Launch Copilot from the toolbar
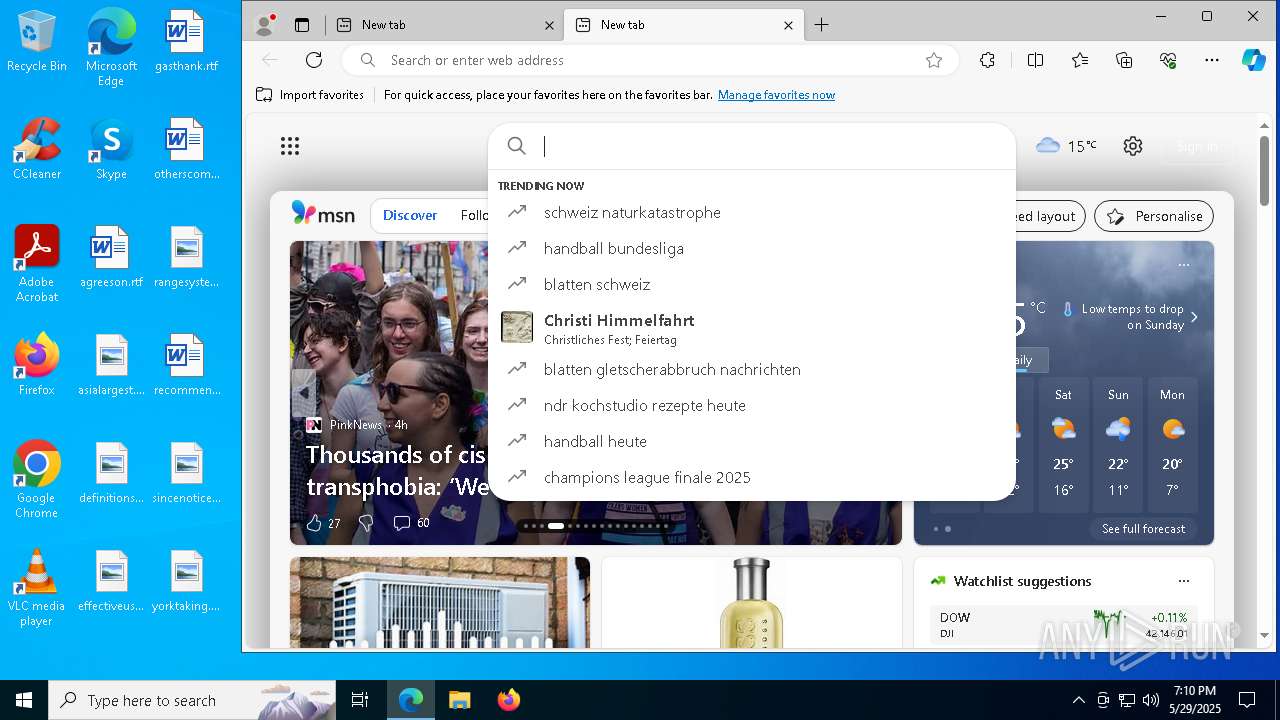Image resolution: width=1280 pixels, height=720 pixels. point(1254,60)
